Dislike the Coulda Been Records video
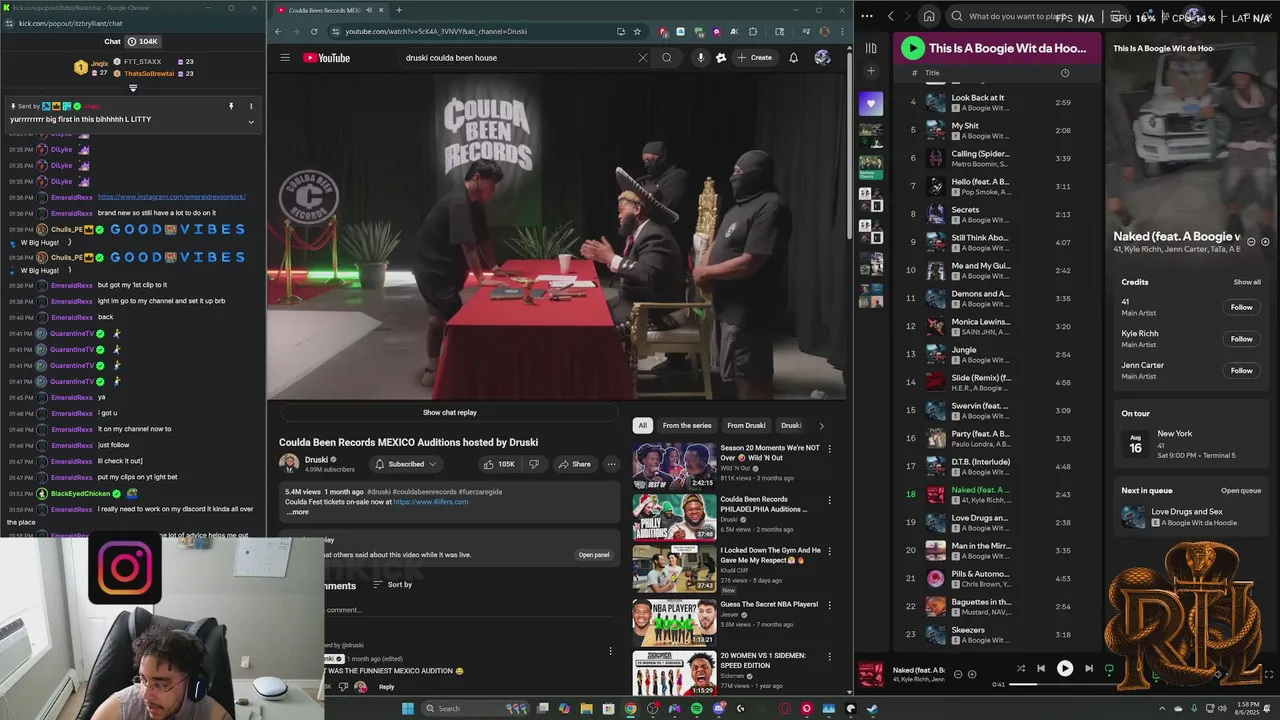The width and height of the screenshot is (1280, 720). click(534, 464)
